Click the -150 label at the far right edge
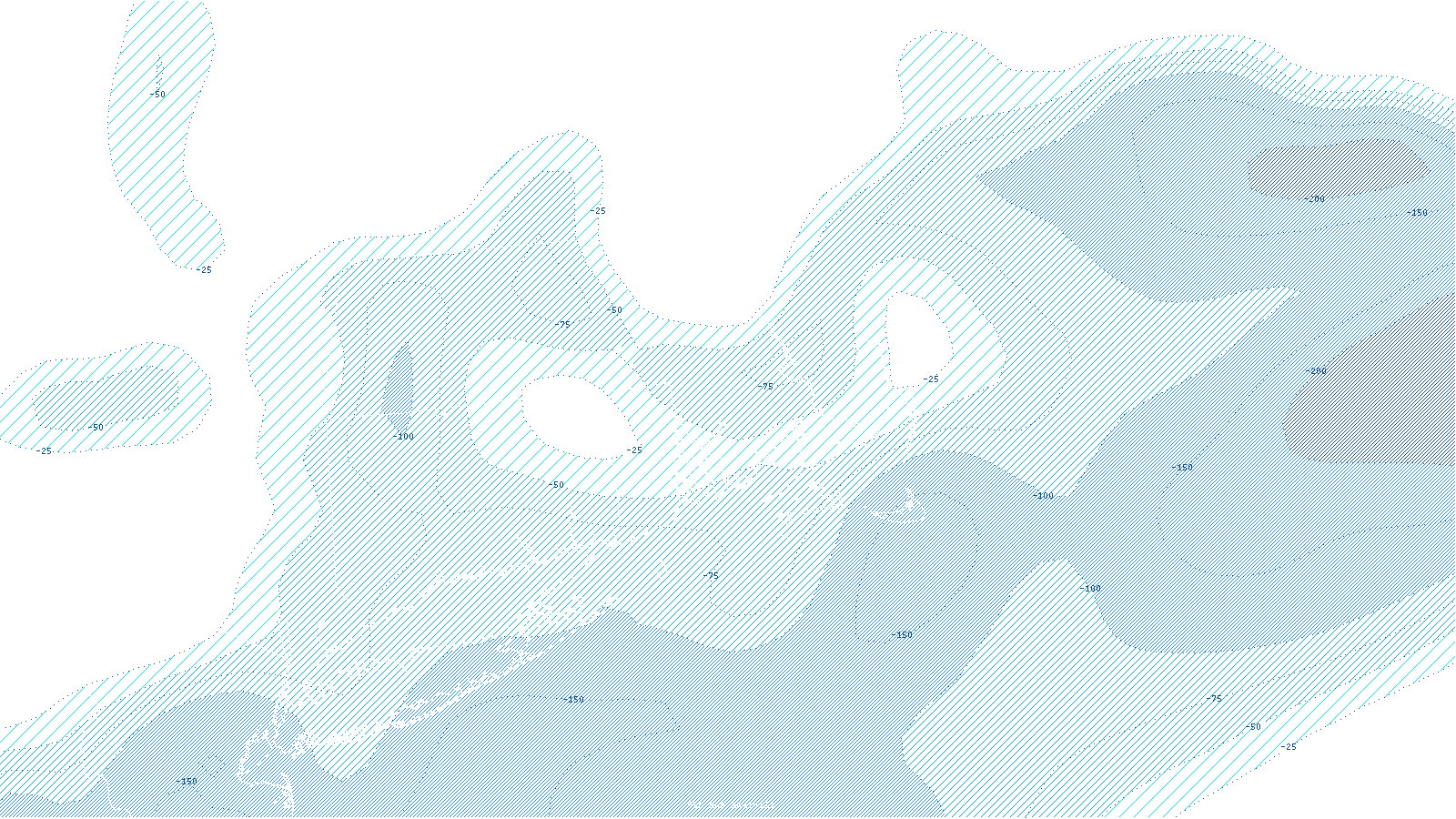Image resolution: width=1456 pixels, height=819 pixels. pyautogui.click(x=1418, y=212)
